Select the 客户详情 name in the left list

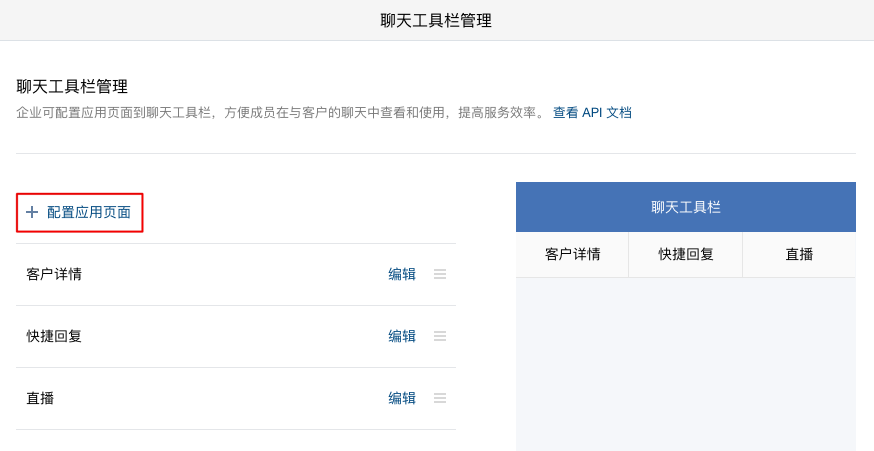pos(54,274)
